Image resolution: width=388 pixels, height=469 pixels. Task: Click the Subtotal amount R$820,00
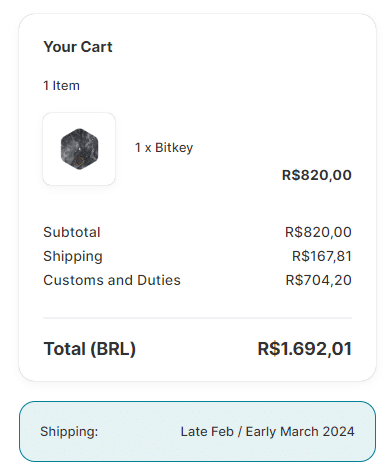318,232
